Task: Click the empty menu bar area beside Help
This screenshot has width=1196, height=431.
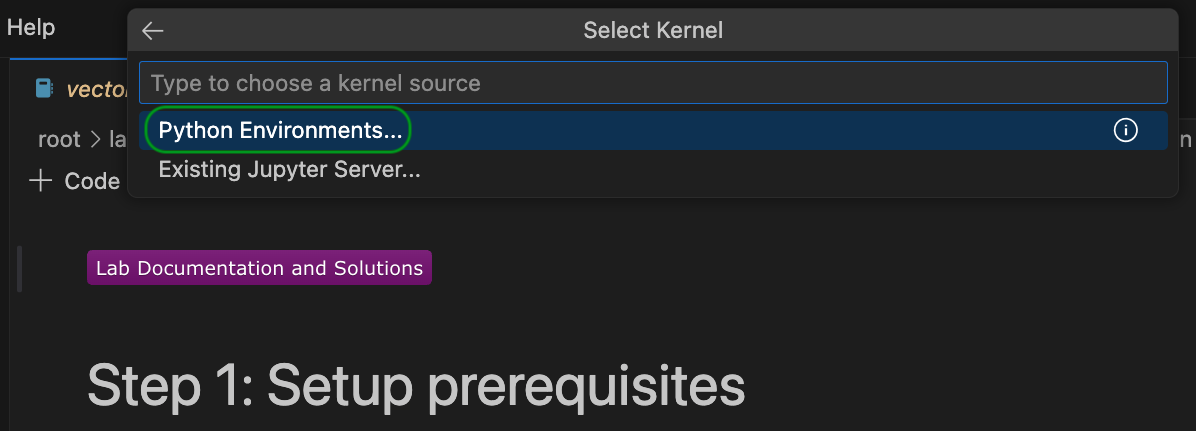Action: click(95, 27)
